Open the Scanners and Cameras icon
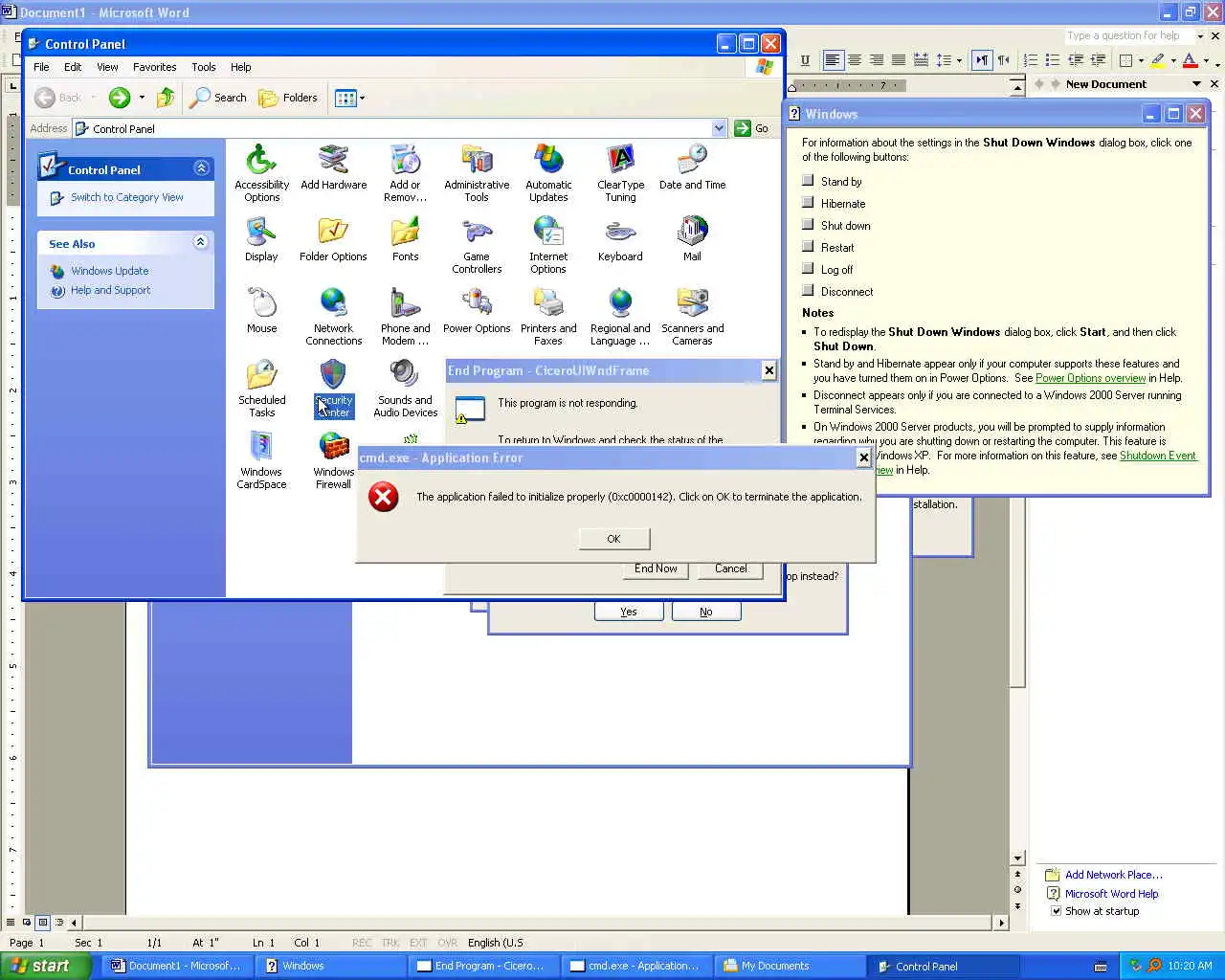Screen dimensions: 1225x980 click(692, 317)
